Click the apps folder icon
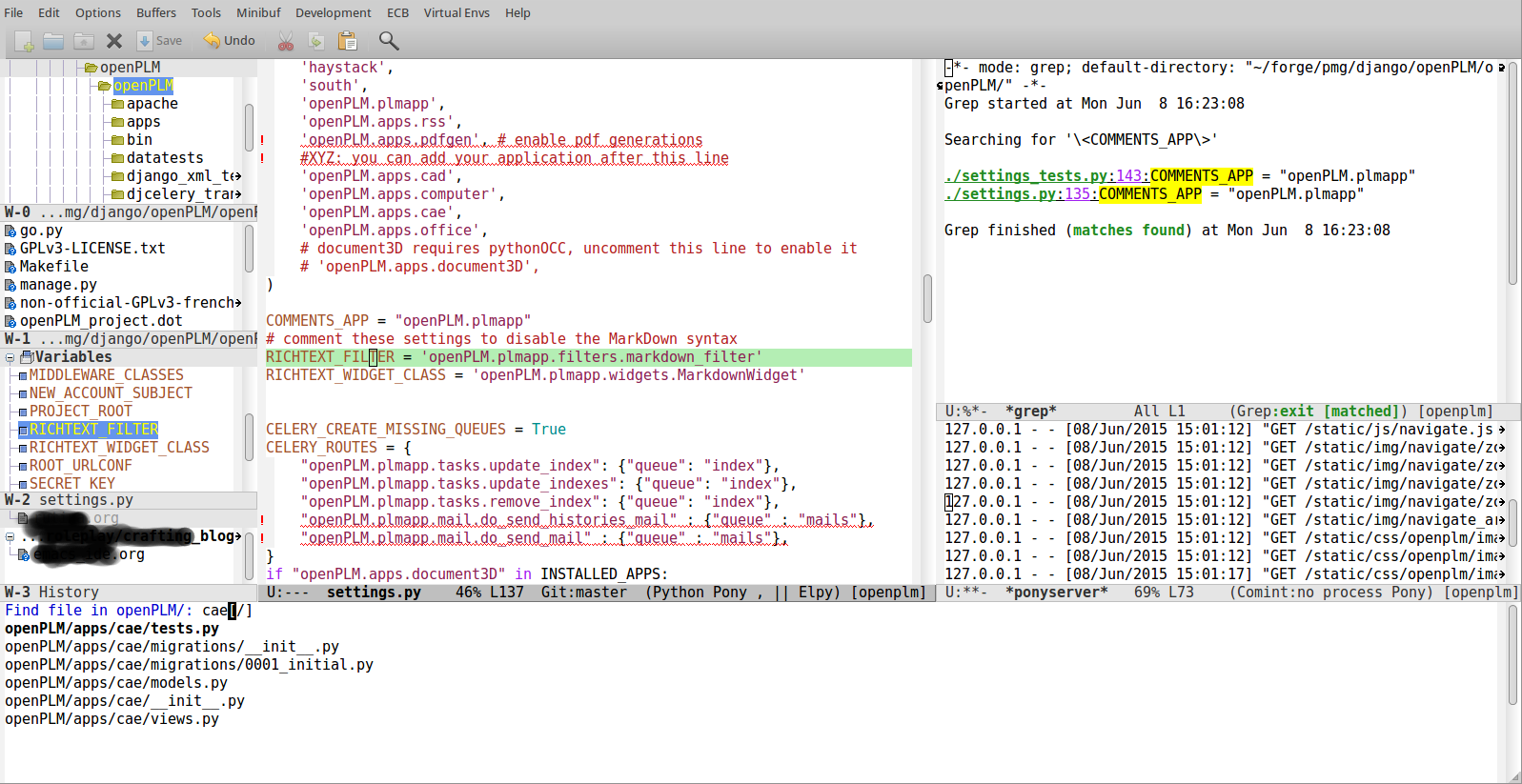Image resolution: width=1522 pixels, height=784 pixels. click(118, 122)
